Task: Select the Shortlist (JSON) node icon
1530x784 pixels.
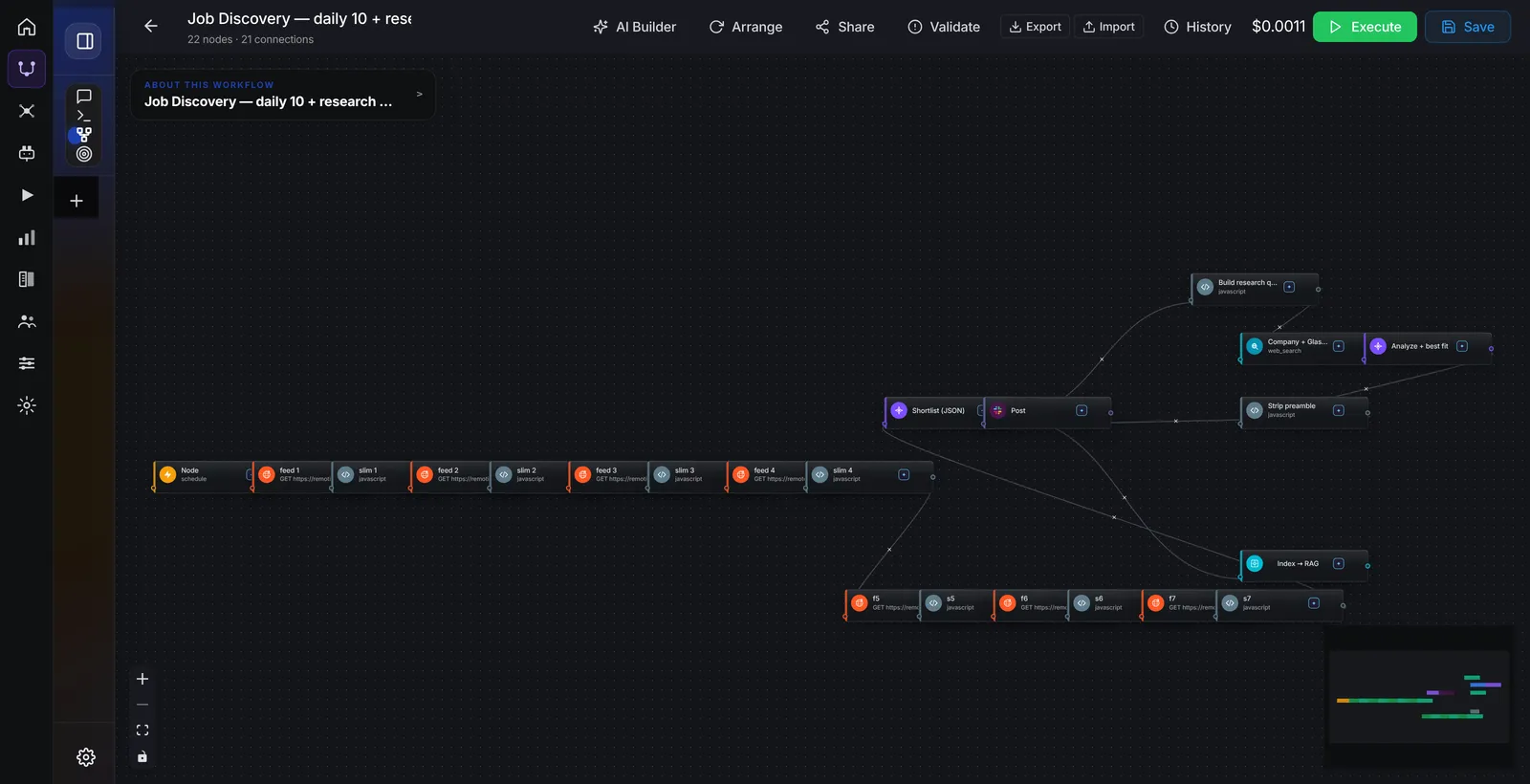Action: 899,410
